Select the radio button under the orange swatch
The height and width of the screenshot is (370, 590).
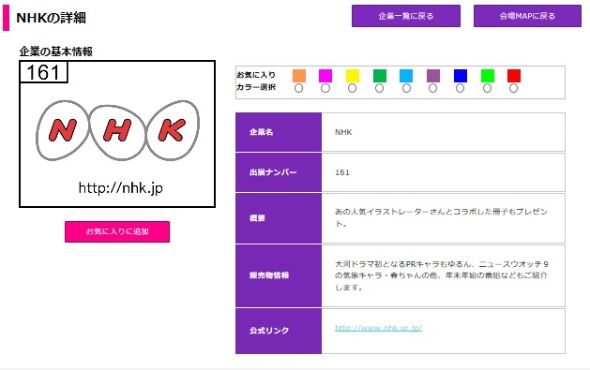[x=299, y=88]
